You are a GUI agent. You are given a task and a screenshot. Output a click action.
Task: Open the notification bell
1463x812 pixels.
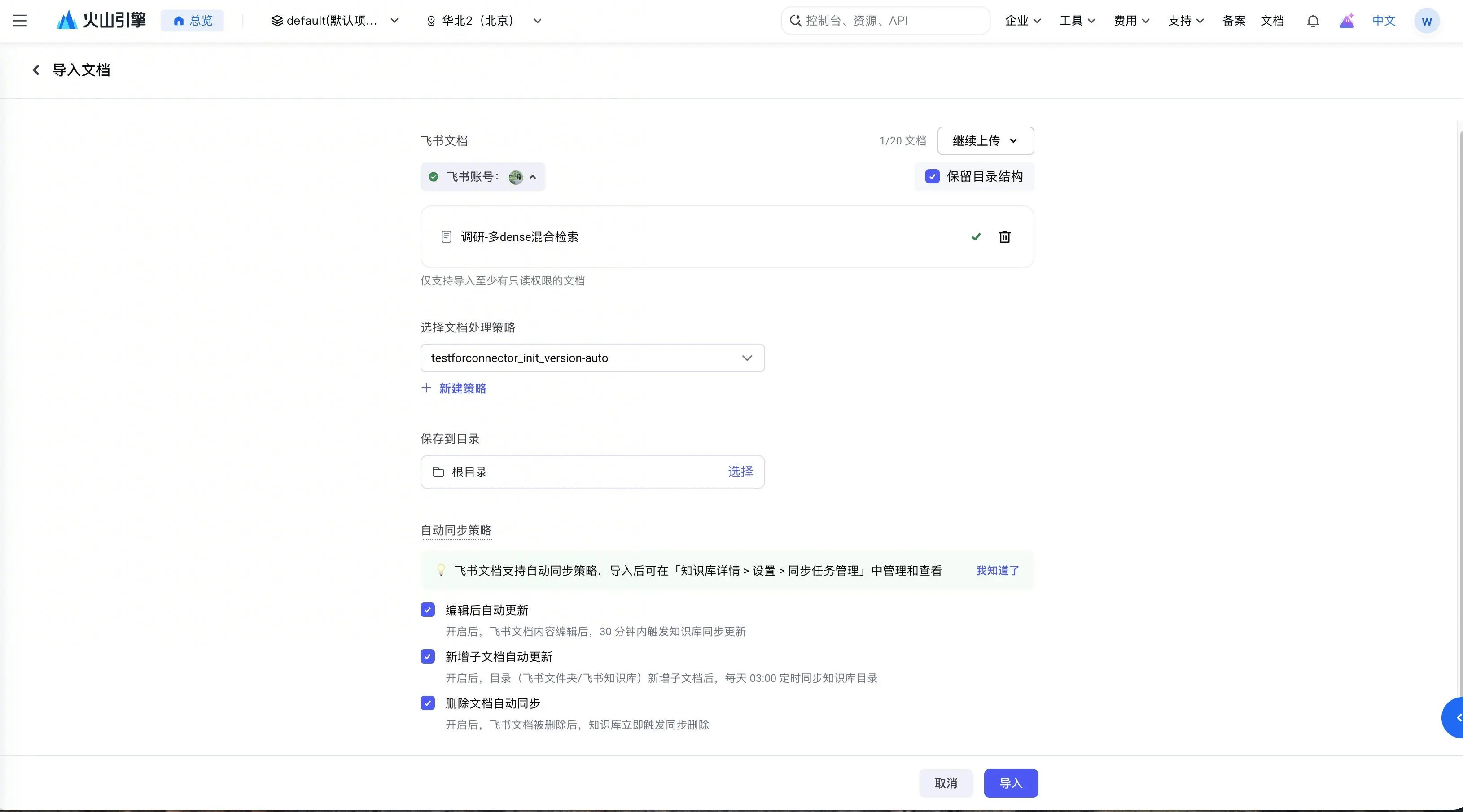coord(1313,21)
